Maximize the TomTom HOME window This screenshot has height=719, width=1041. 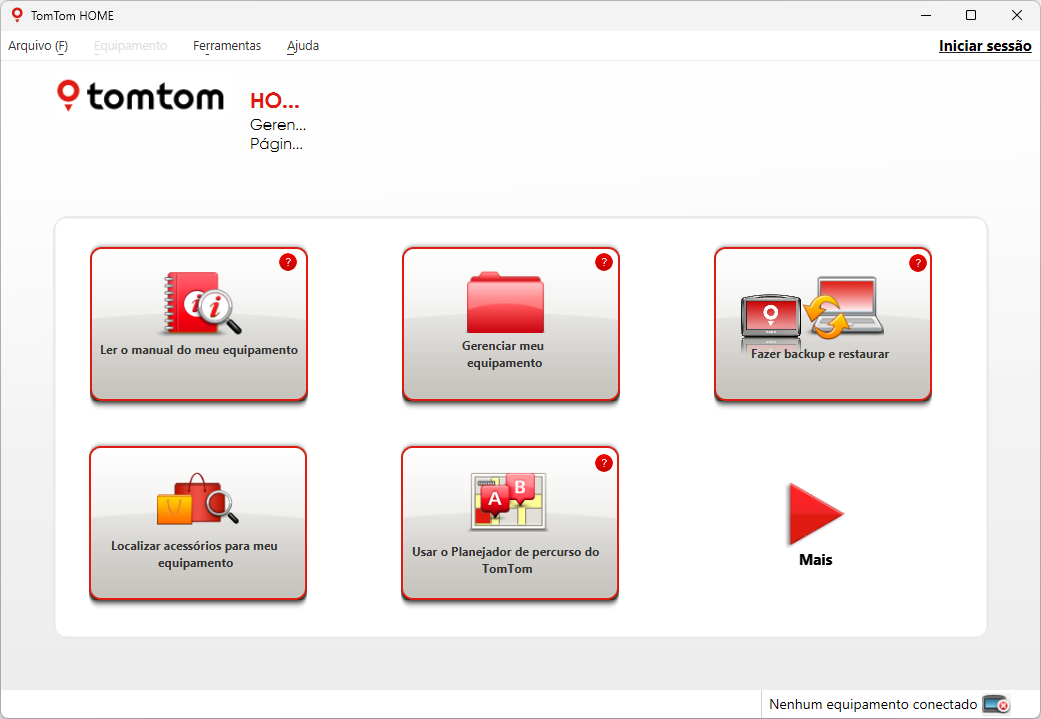pos(971,15)
